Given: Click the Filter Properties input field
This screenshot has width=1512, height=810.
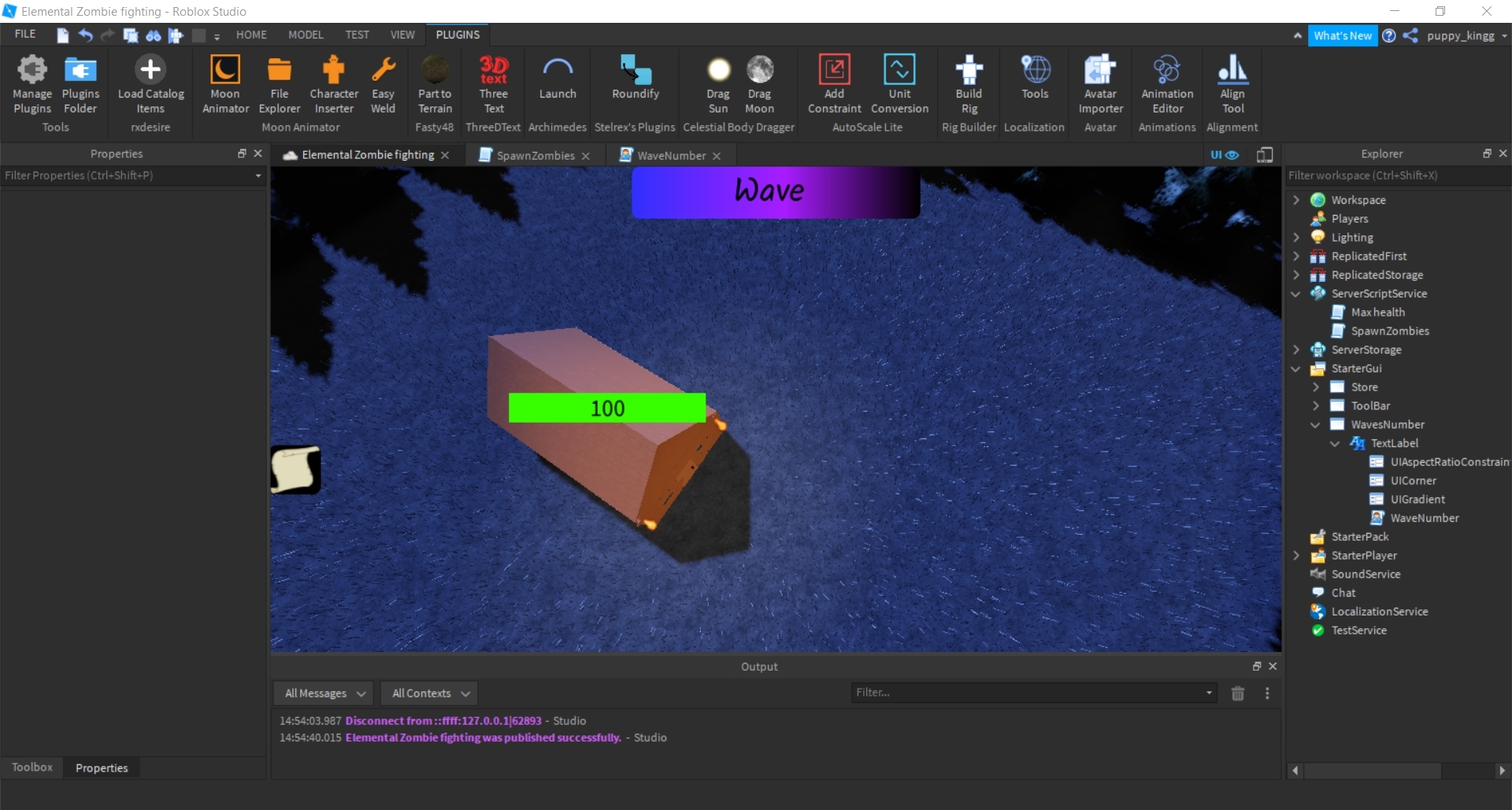Looking at the screenshot, I should tap(132, 176).
